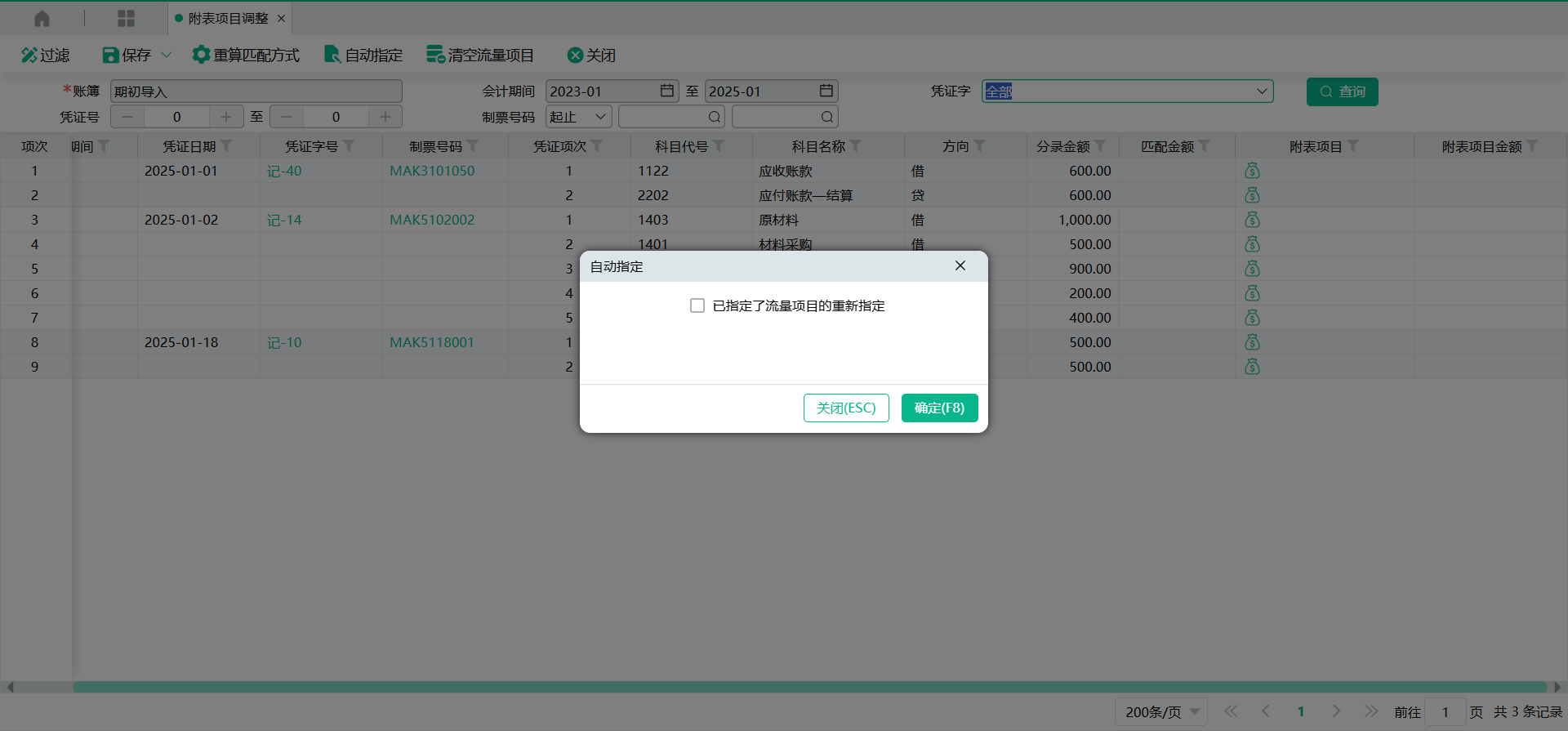Open the app grid menu icon

point(126,18)
